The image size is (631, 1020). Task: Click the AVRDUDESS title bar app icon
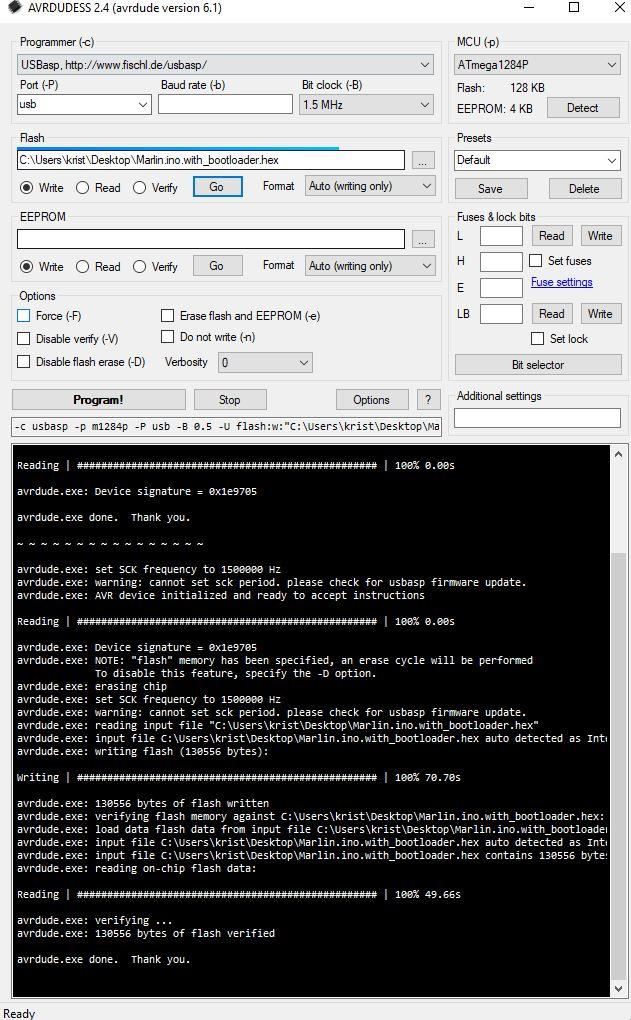tap(14, 8)
